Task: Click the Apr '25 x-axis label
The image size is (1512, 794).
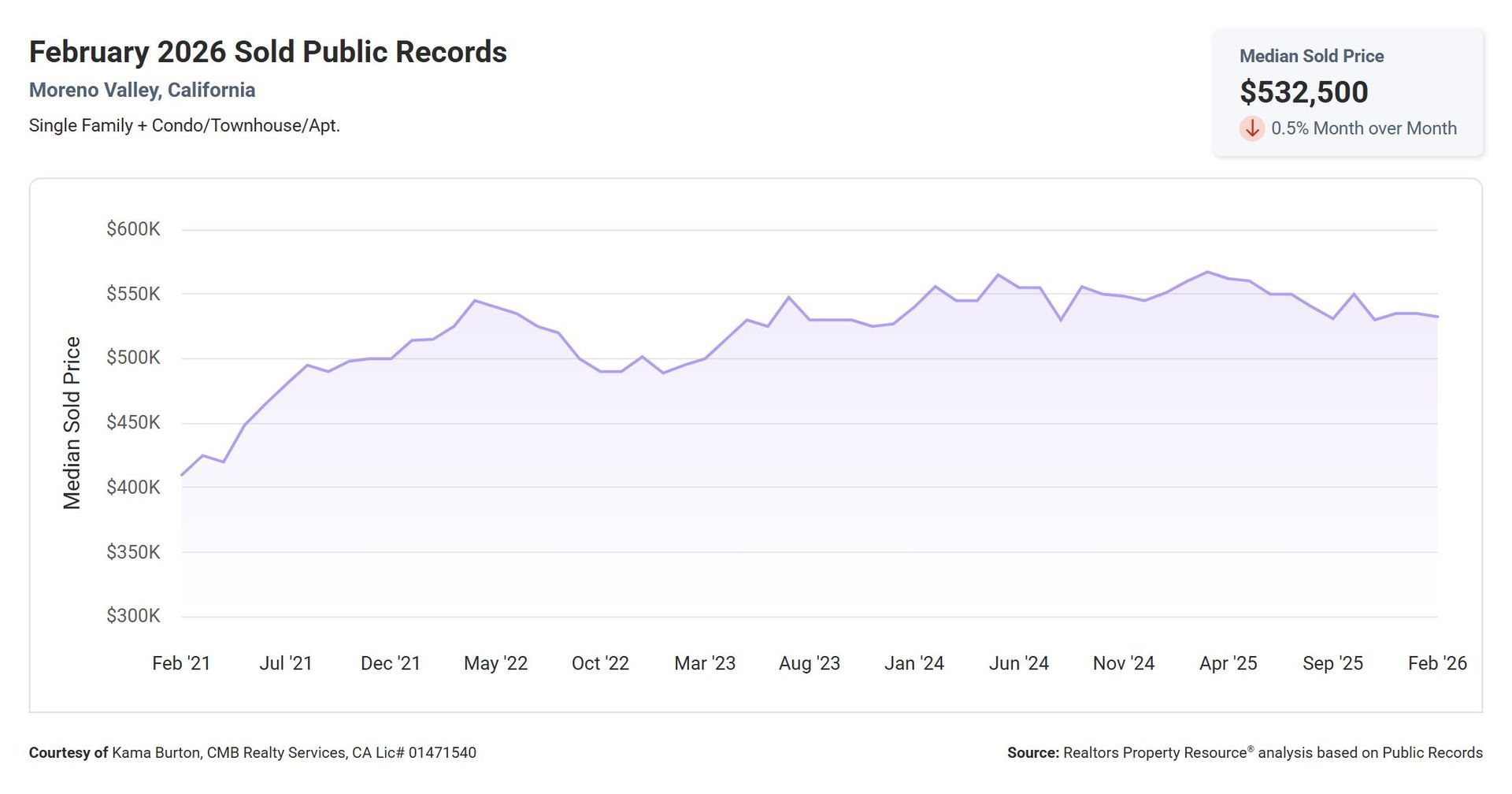Action: [x=1228, y=663]
